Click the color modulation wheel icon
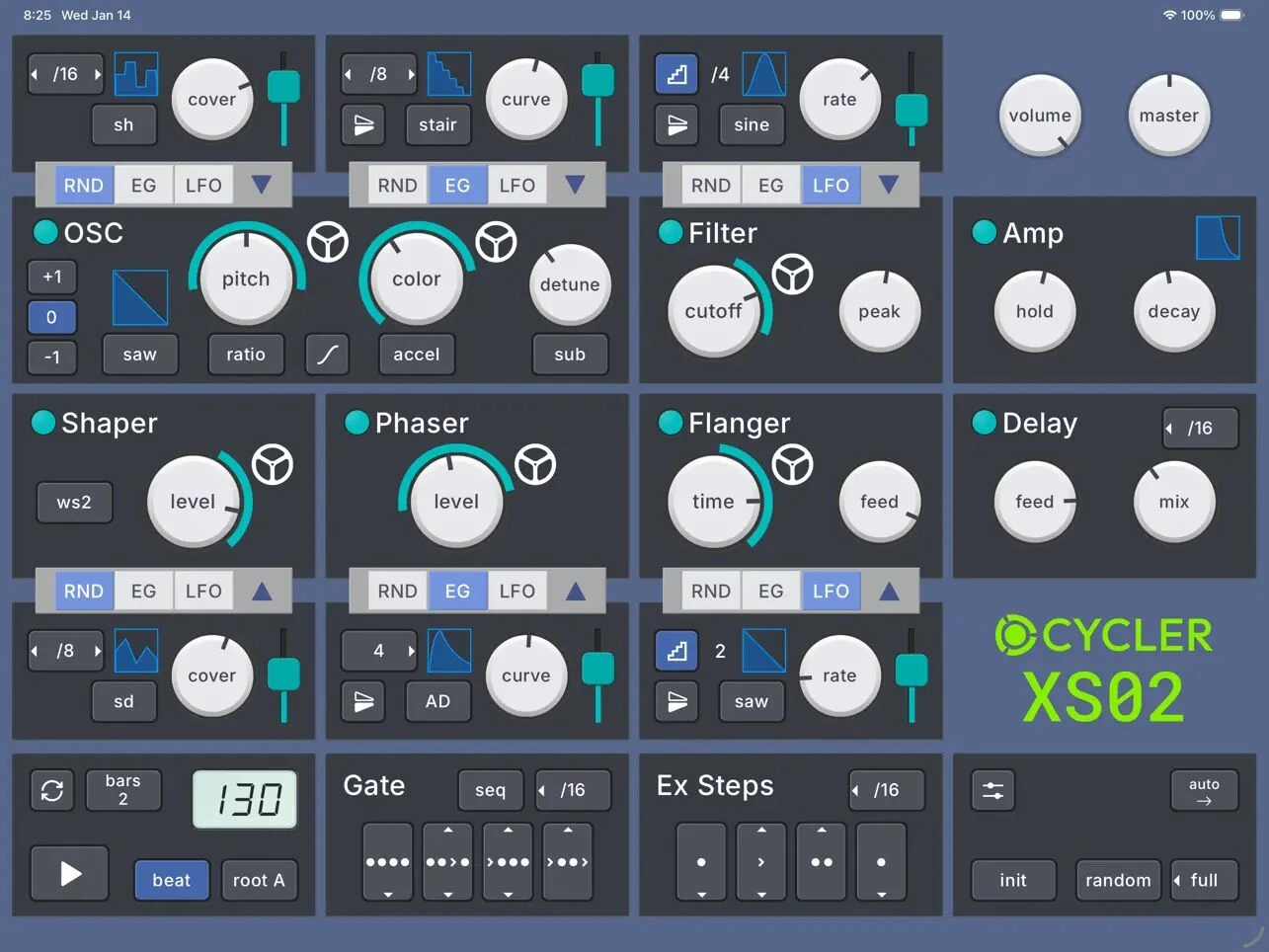The image size is (1269, 952). pyautogui.click(x=496, y=242)
